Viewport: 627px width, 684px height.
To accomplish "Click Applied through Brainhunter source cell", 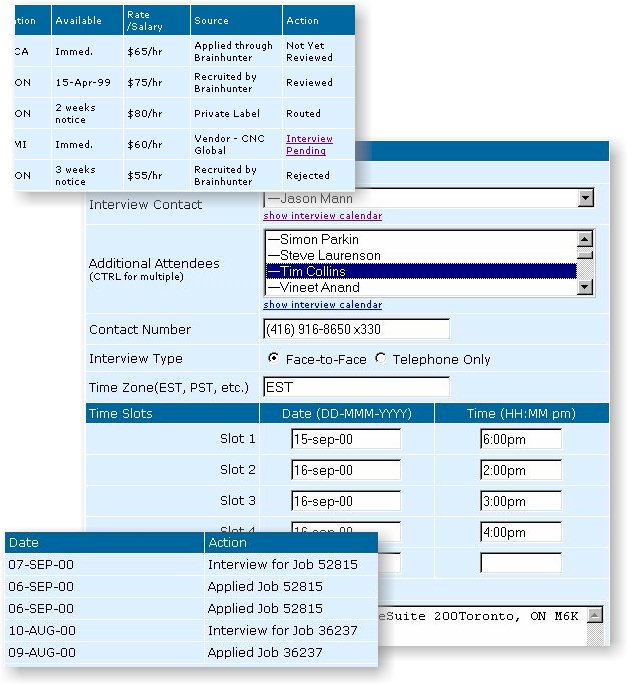I will coord(236,51).
